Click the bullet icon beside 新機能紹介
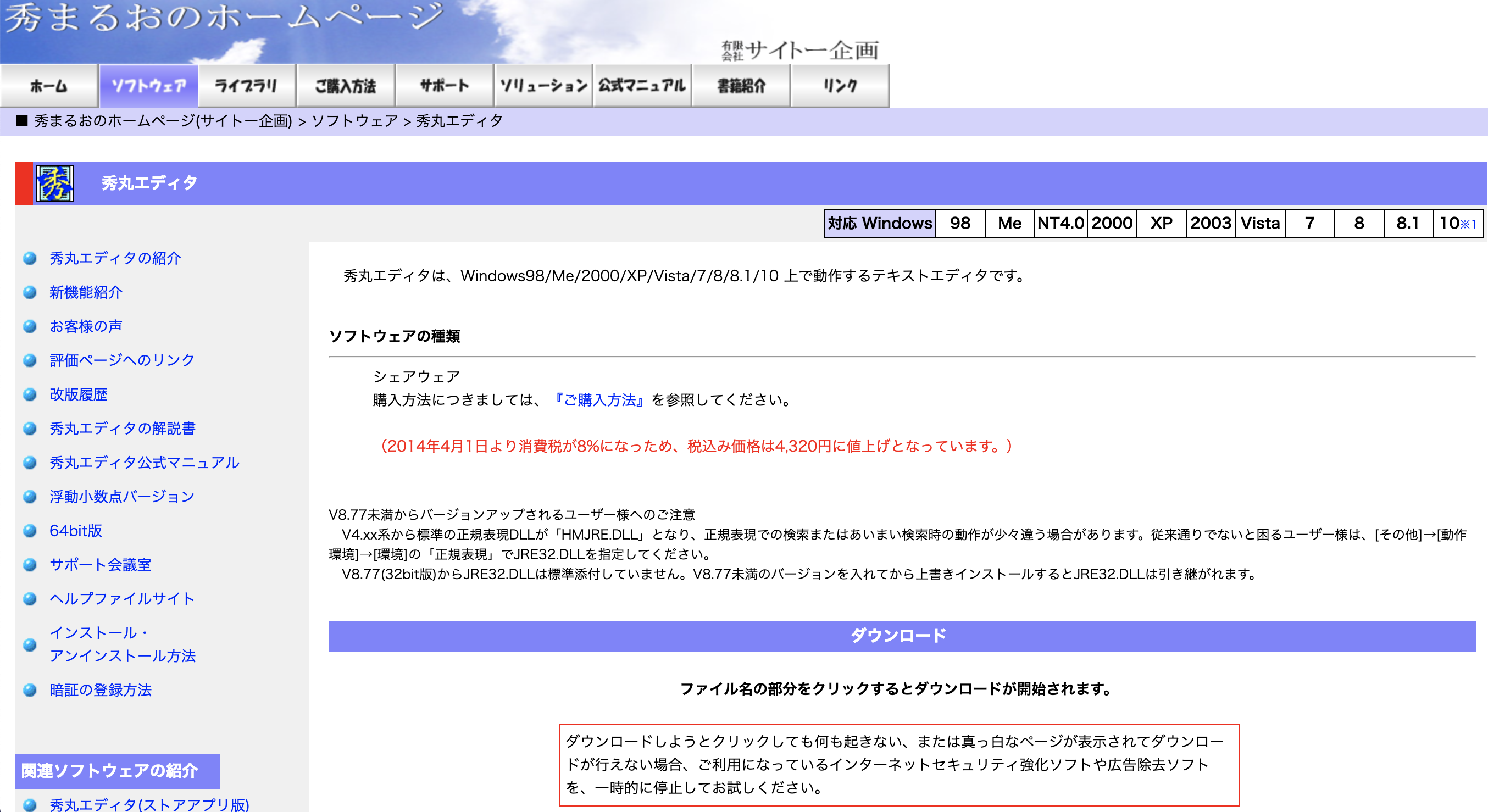The width and height of the screenshot is (1488, 812). (30, 292)
